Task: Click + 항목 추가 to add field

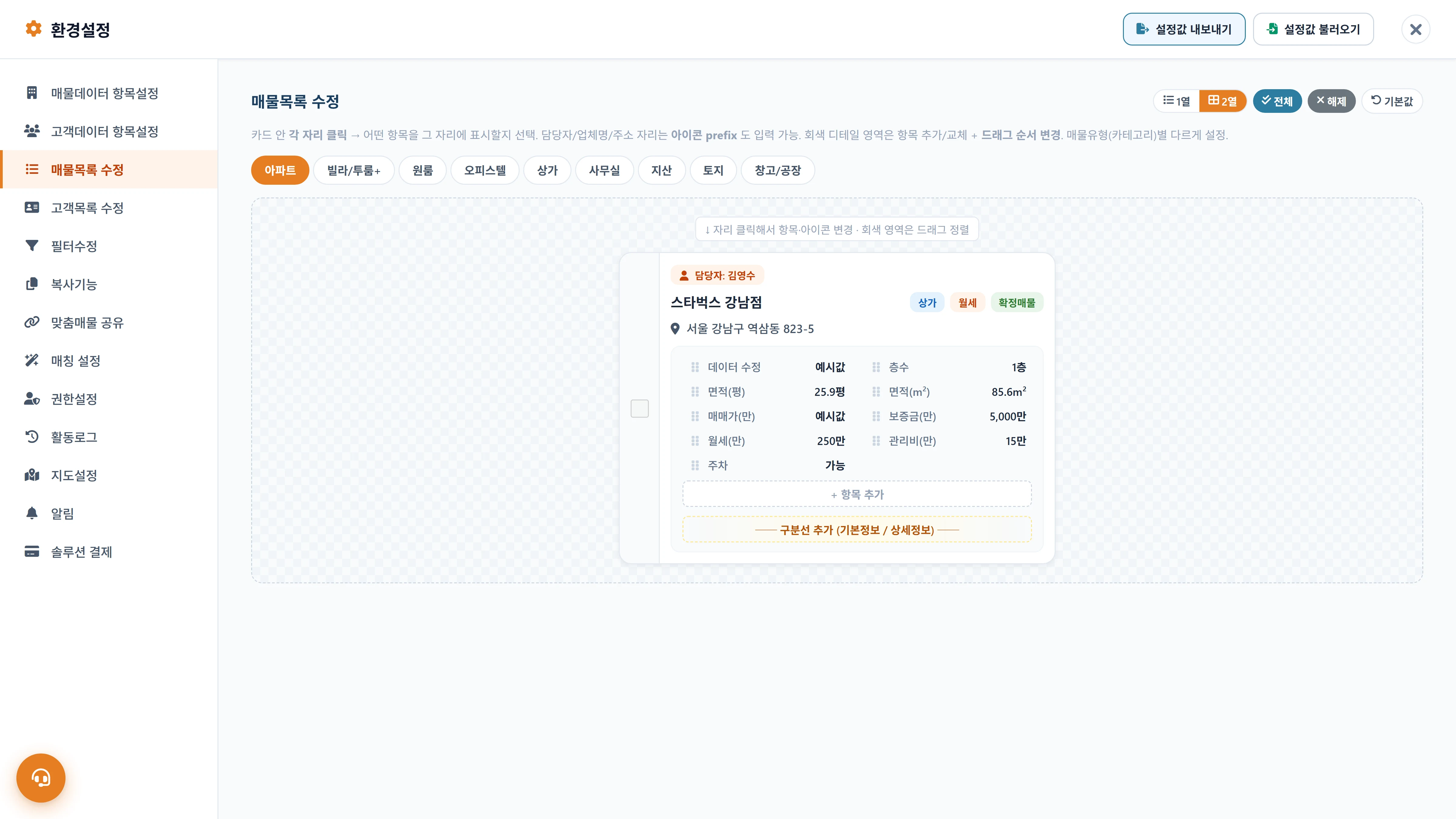Action: pos(857,494)
